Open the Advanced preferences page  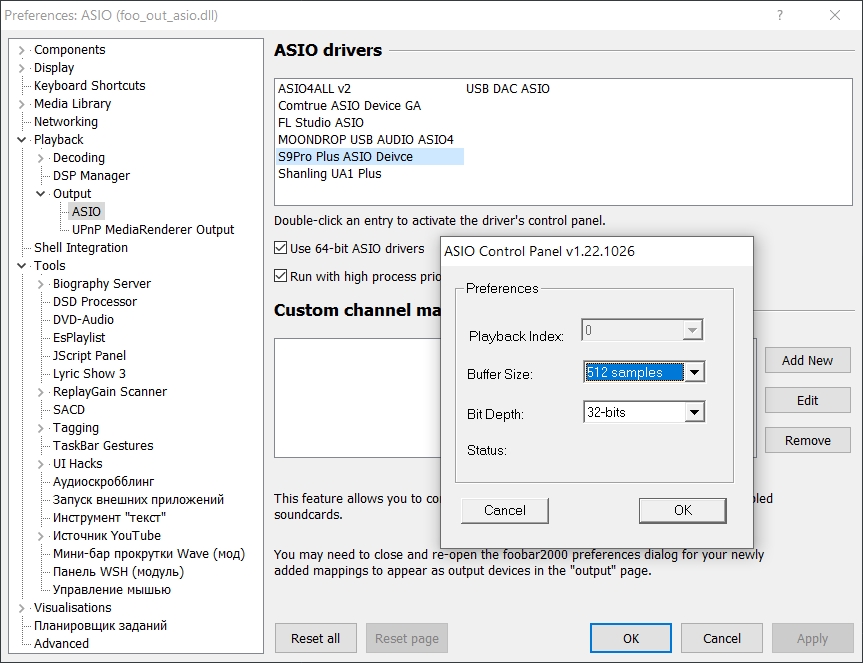[61, 644]
